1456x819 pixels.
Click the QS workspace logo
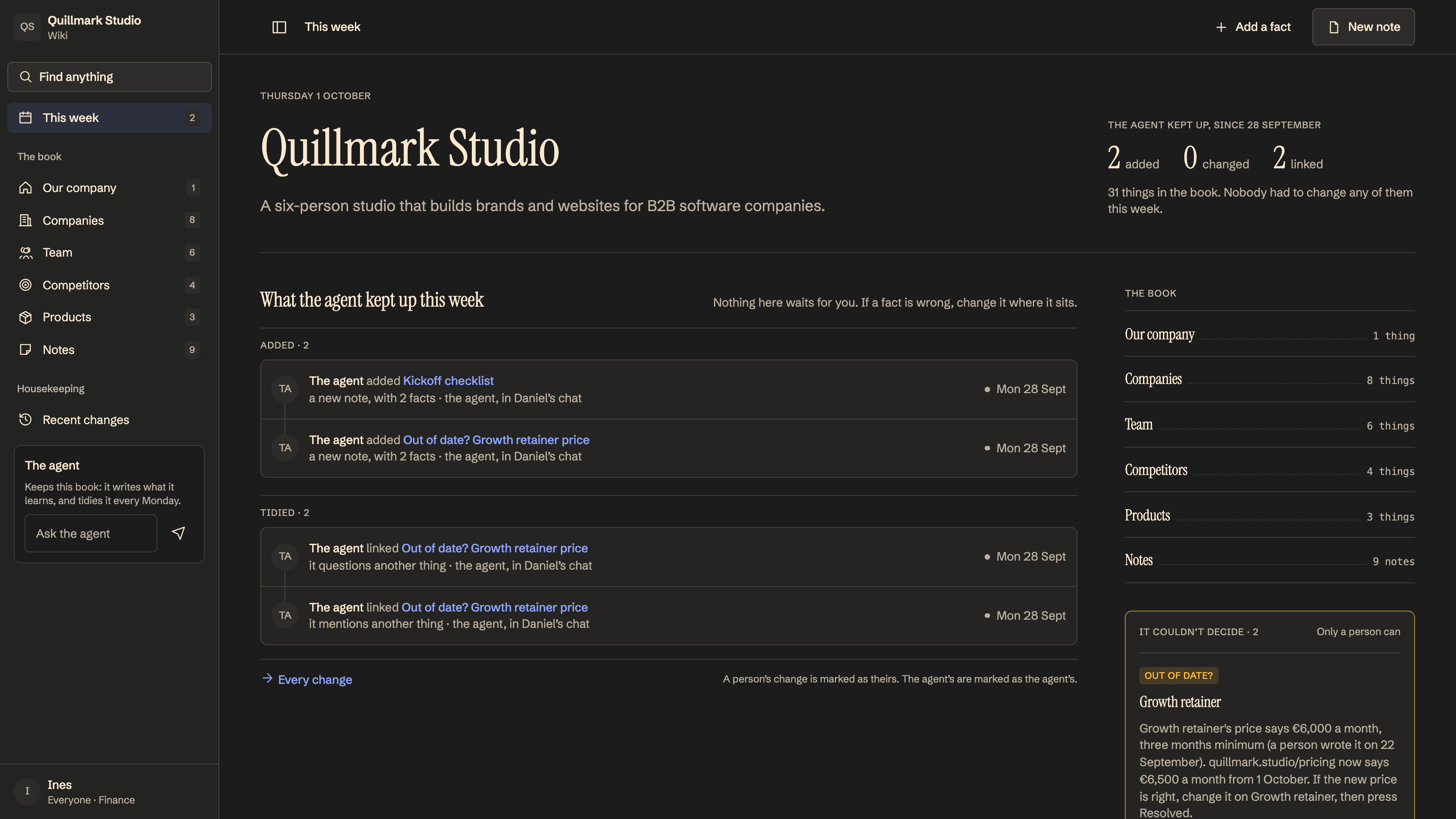[x=27, y=26]
